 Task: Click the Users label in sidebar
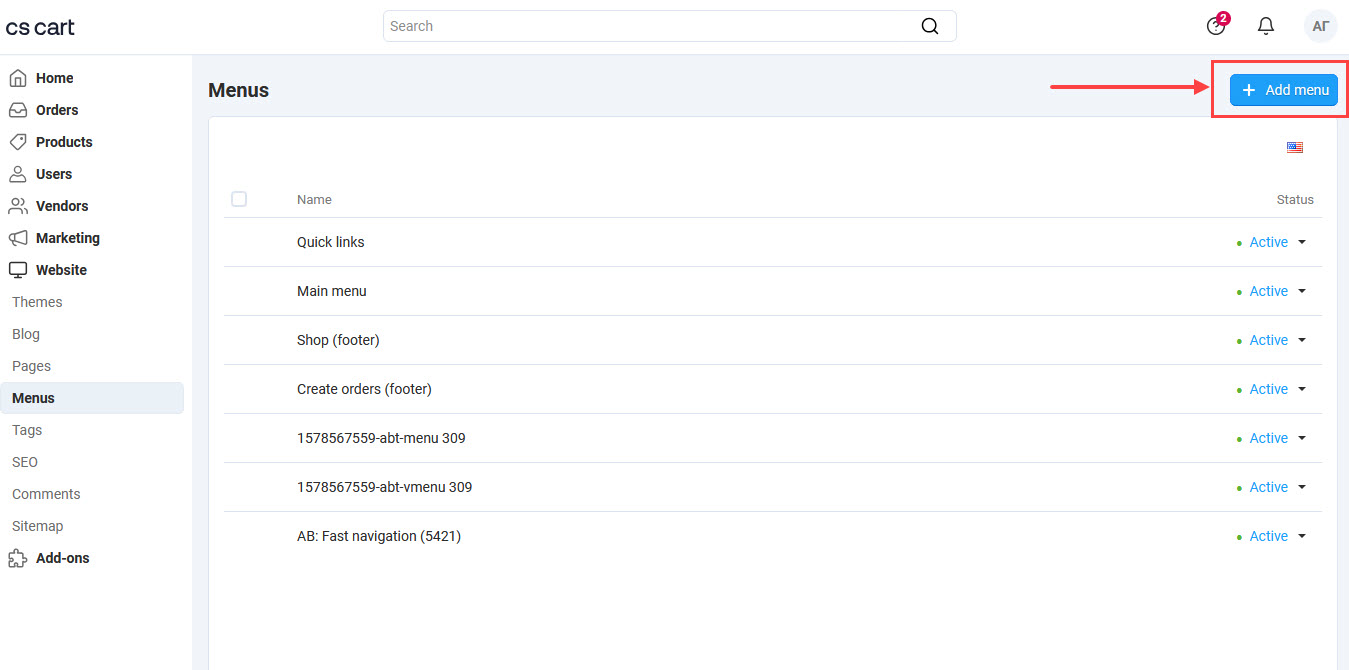(54, 174)
